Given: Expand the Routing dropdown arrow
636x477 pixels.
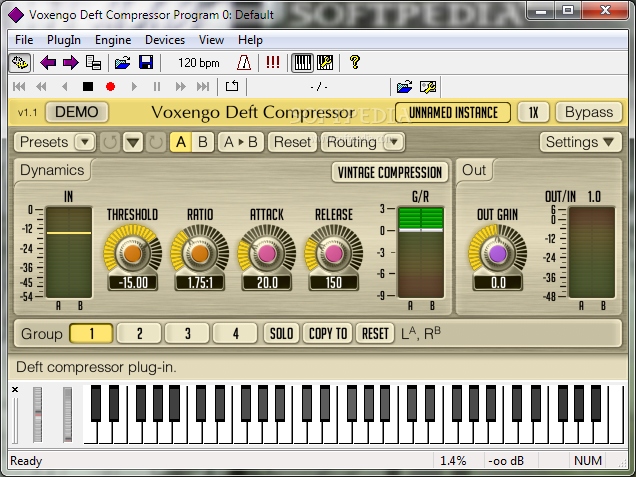Looking at the screenshot, I should [393, 142].
